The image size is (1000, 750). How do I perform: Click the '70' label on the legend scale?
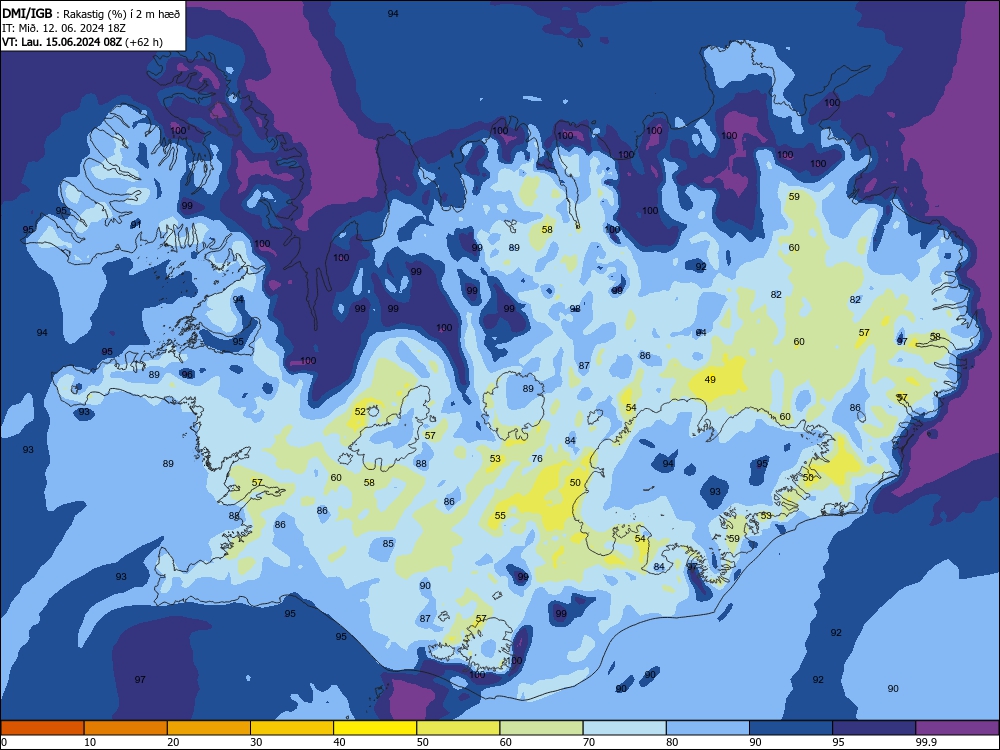click(x=589, y=742)
